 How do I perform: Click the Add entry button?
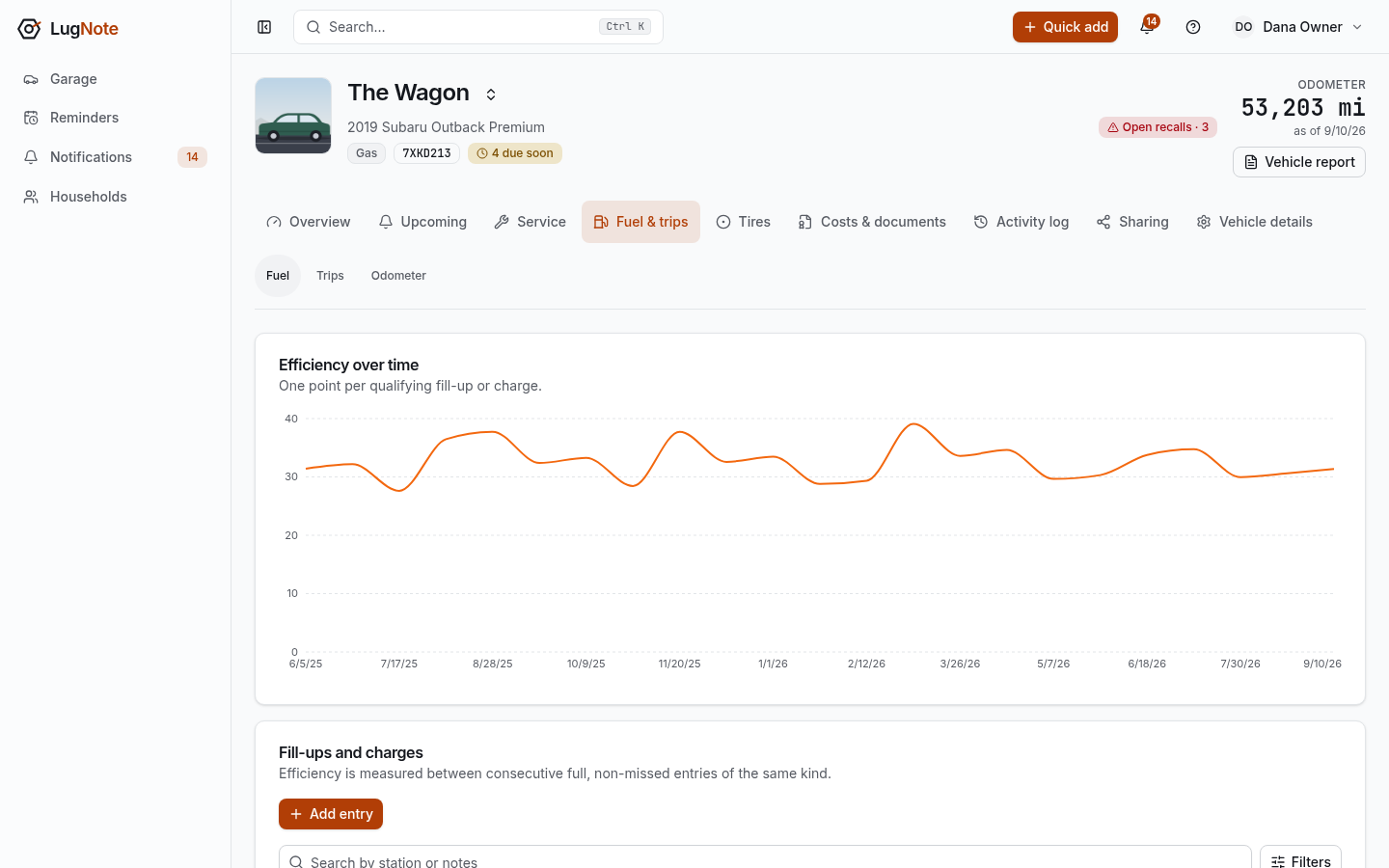(331, 814)
